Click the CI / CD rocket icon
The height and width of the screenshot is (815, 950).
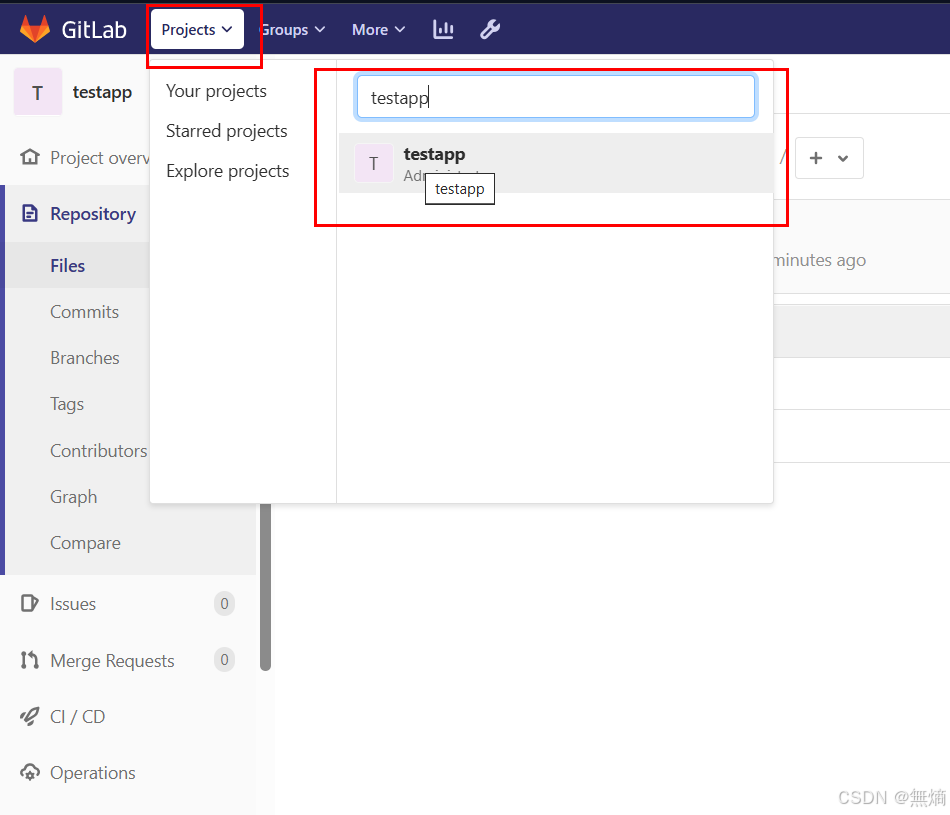coord(30,716)
